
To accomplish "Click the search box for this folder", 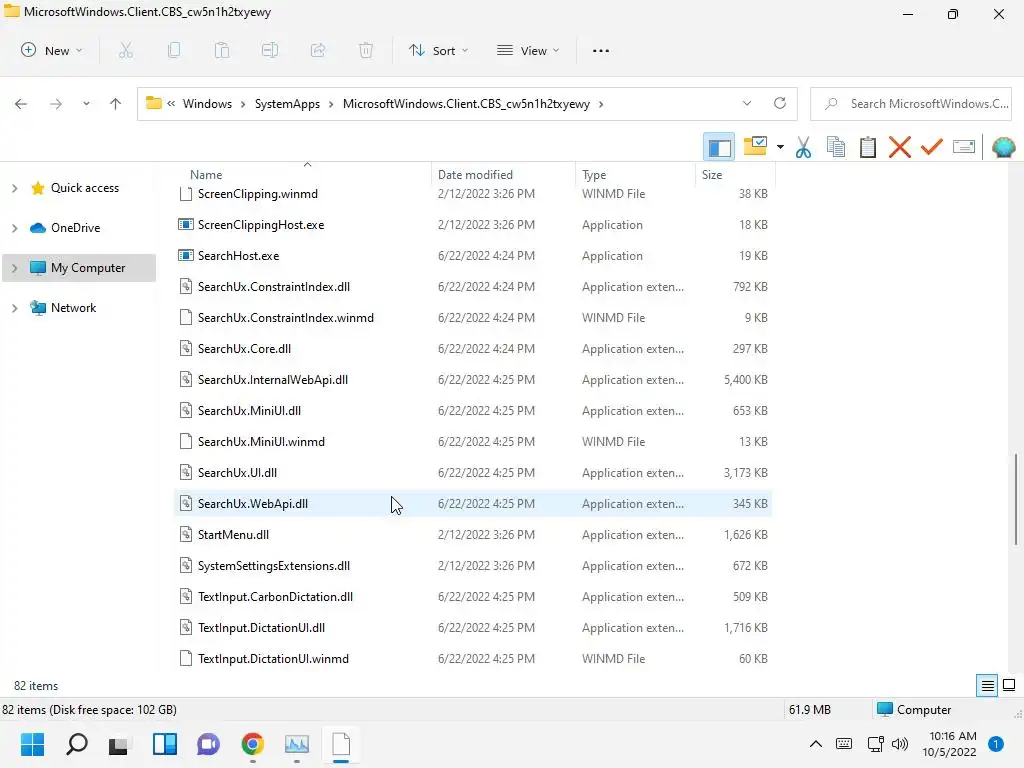I will (x=911, y=104).
